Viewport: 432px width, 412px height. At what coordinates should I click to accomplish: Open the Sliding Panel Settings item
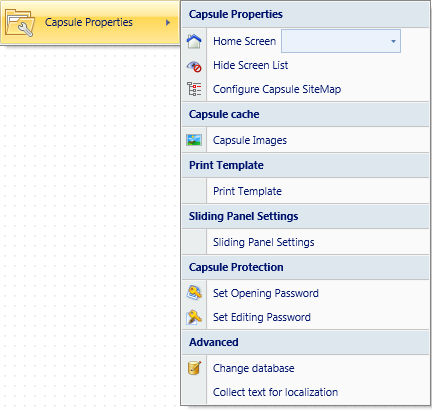coord(264,242)
